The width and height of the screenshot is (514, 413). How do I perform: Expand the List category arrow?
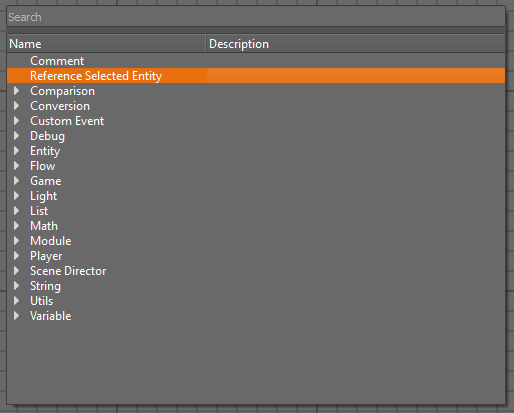pos(16,211)
